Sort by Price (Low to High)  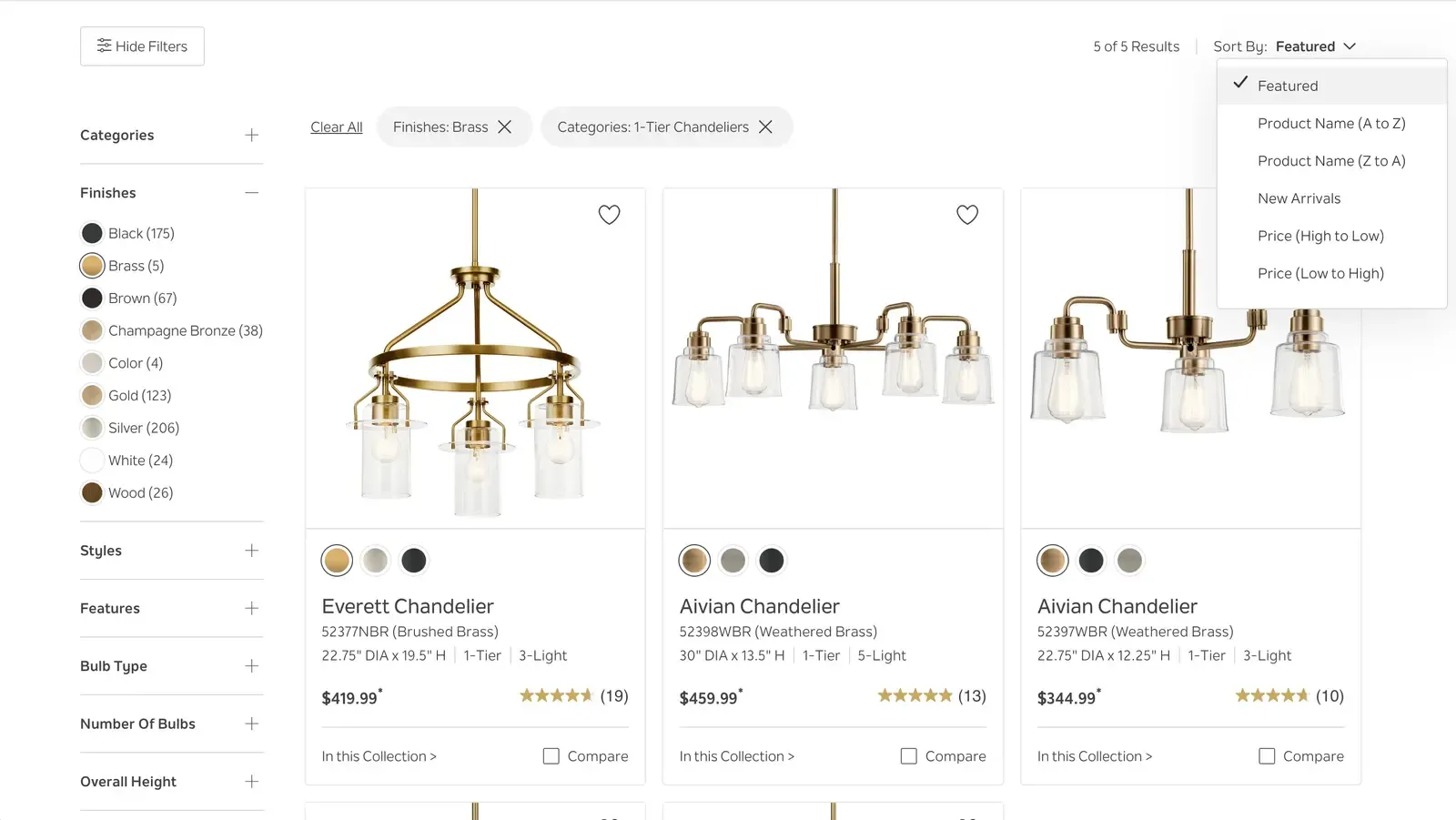[1320, 274]
